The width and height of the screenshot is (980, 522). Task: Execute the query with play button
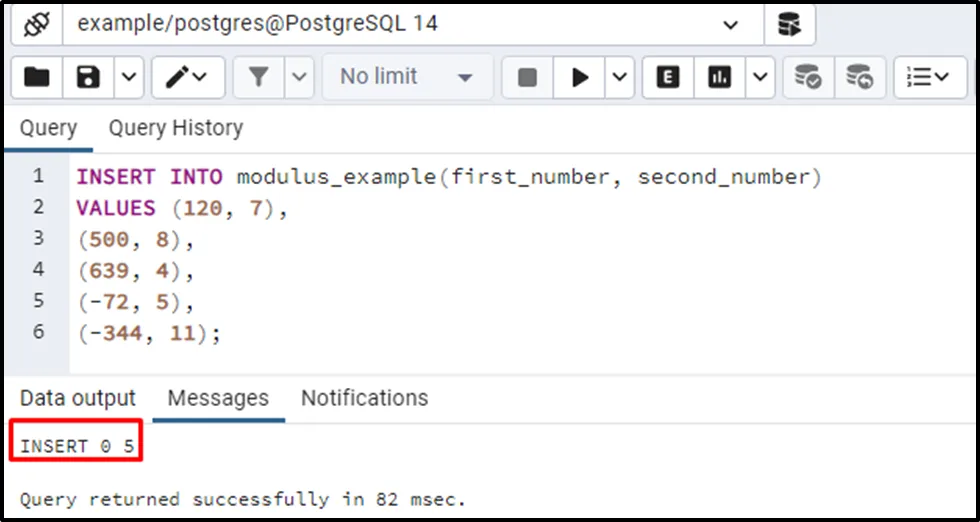(579, 77)
